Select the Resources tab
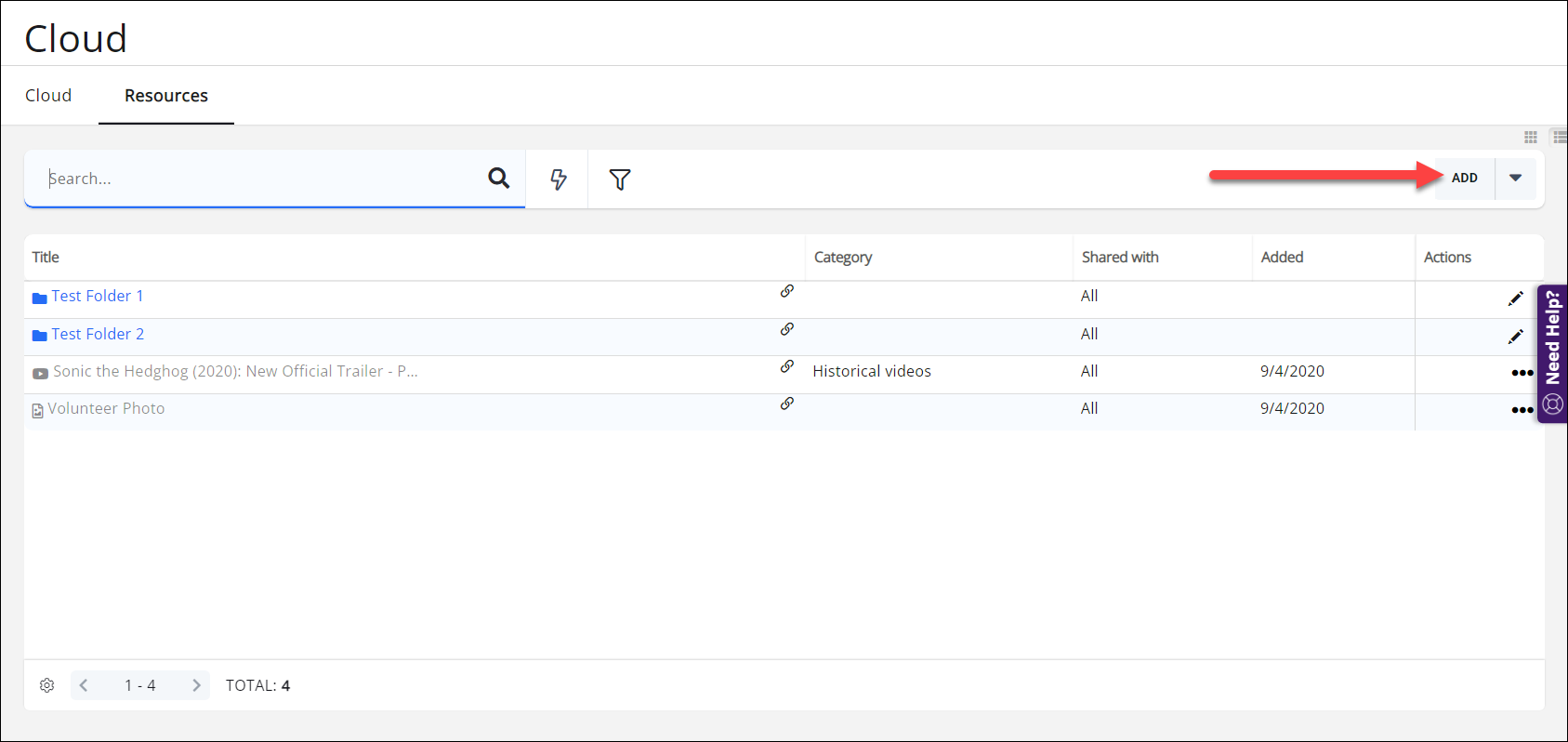The width and height of the screenshot is (1568, 742). pyautogui.click(x=166, y=96)
